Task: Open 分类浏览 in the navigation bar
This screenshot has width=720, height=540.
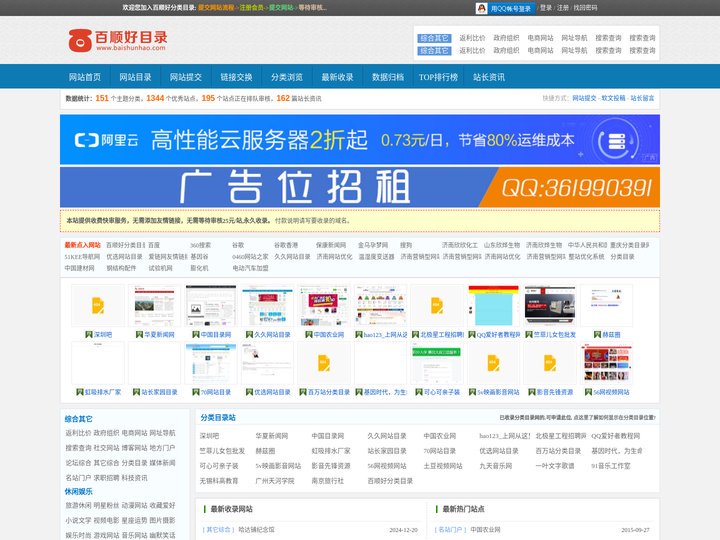Action: coord(287,77)
